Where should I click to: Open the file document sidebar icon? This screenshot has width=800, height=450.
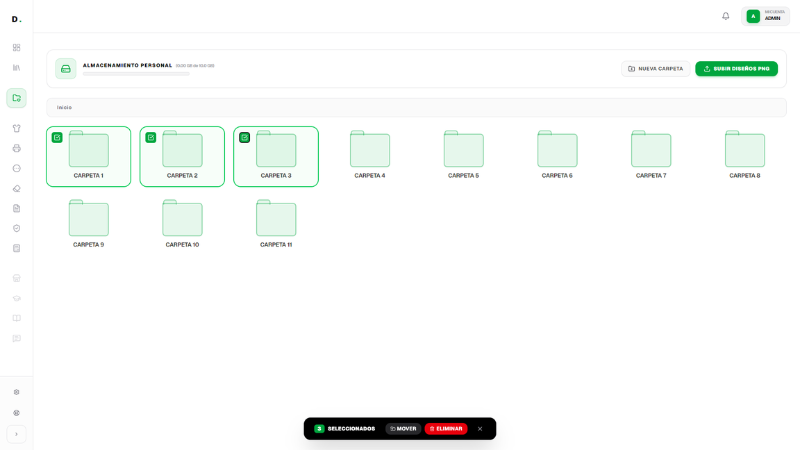[x=16, y=208]
